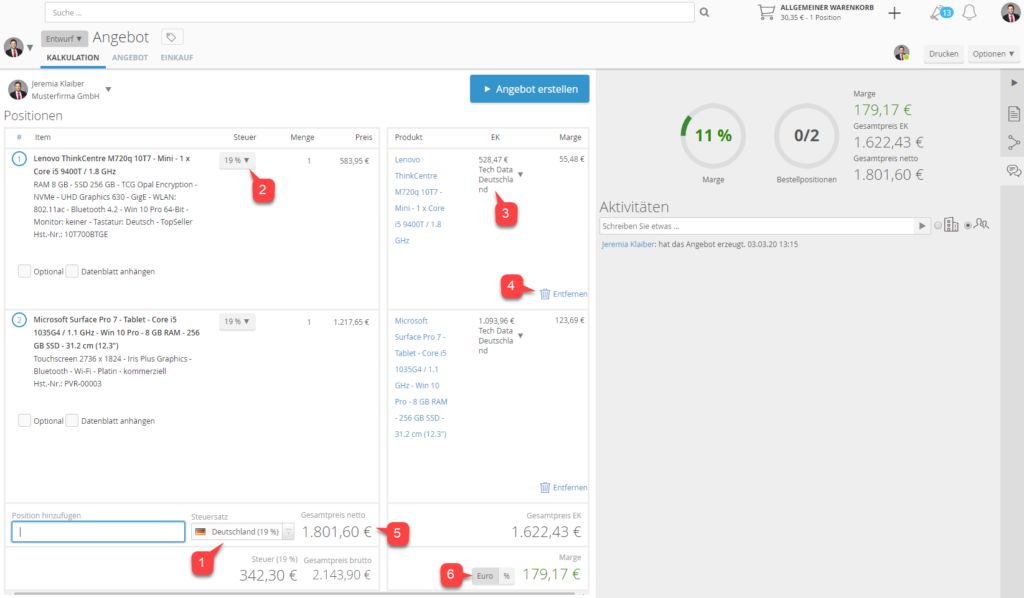
Task: Enable Datenblatt anhängen for Surface Pro 7
Action: point(72,420)
